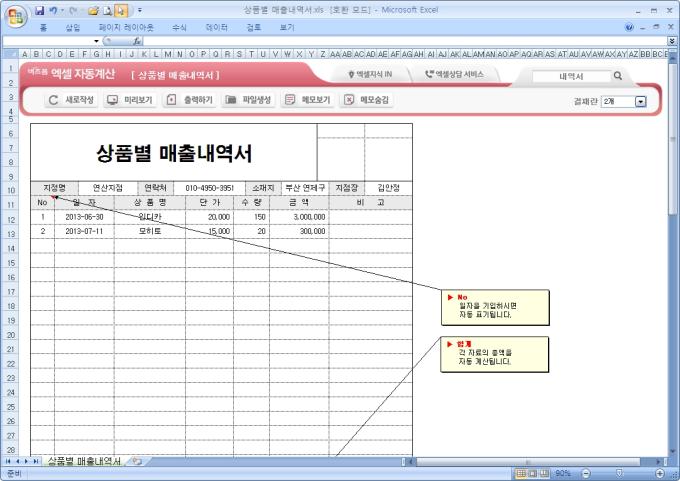Screen dimensions: 680x481
Task: Switch to Normal view icon
Action: (521, 473)
